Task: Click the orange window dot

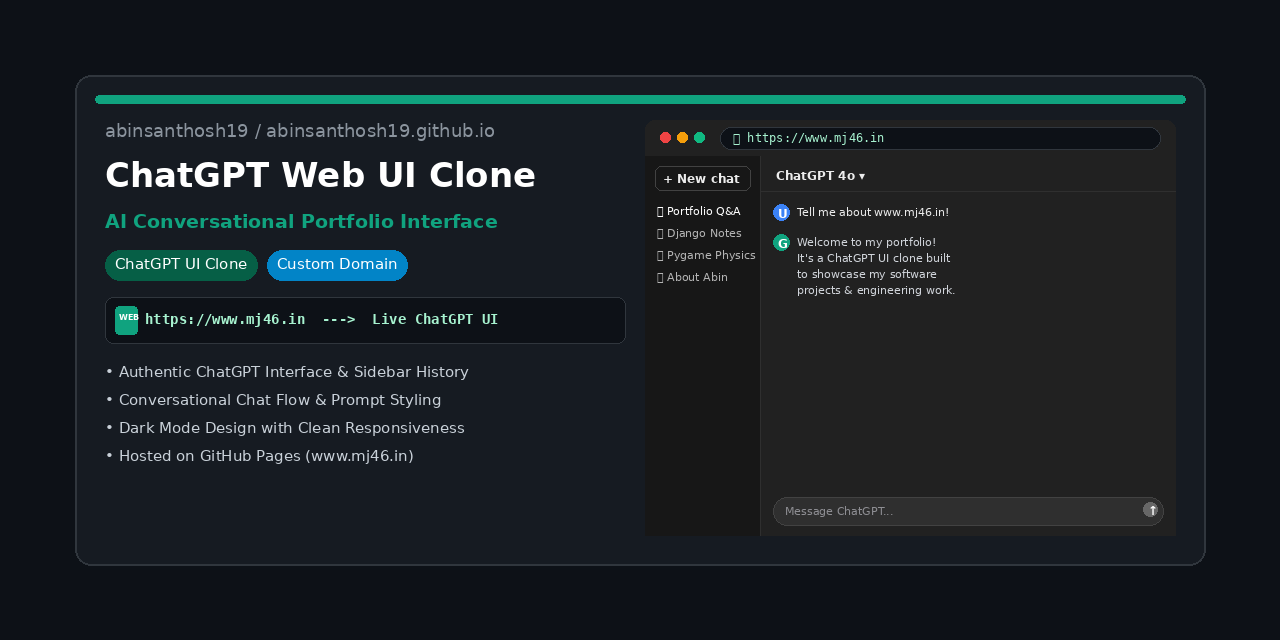Action: [x=683, y=138]
